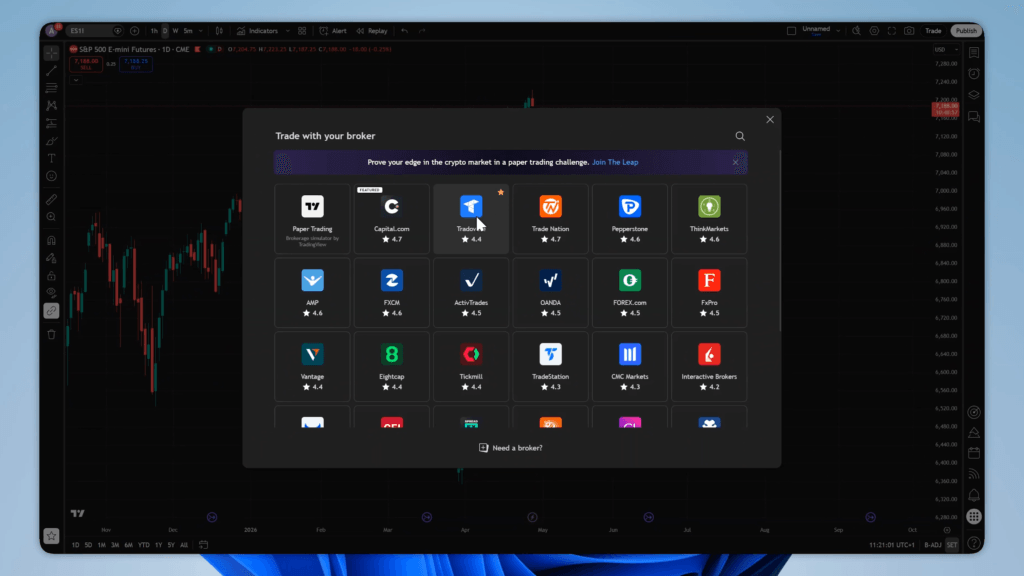Select the Paper Trading broker tile
Screen dimensions: 1024x576
point(313,218)
